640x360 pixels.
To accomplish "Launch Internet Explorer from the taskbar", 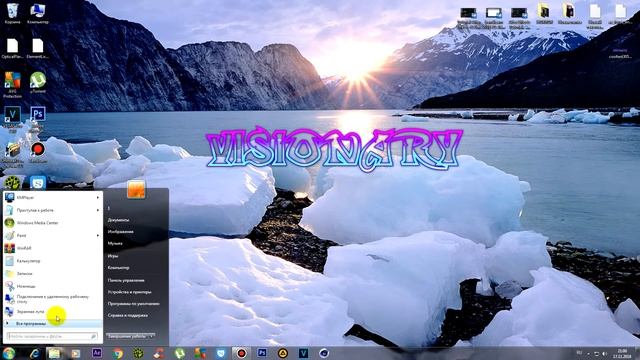I will 35,353.
